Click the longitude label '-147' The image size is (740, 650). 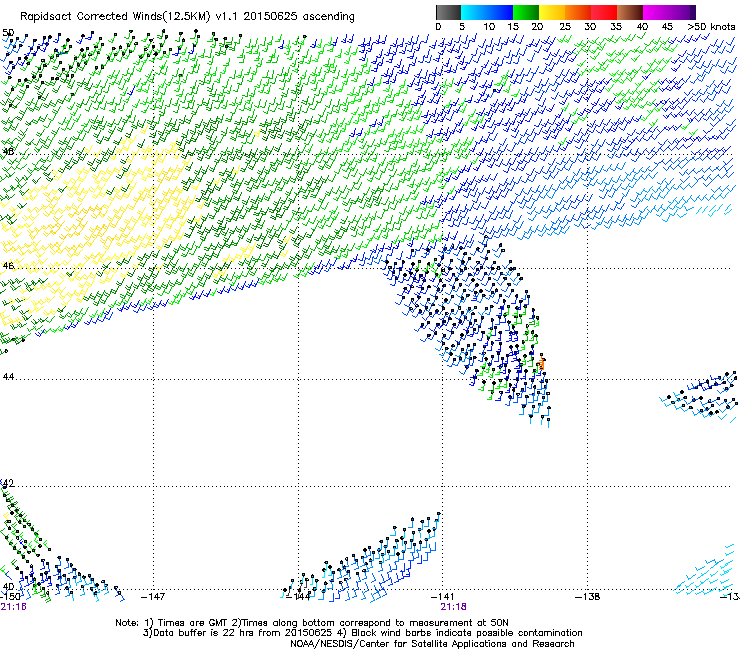153,597
